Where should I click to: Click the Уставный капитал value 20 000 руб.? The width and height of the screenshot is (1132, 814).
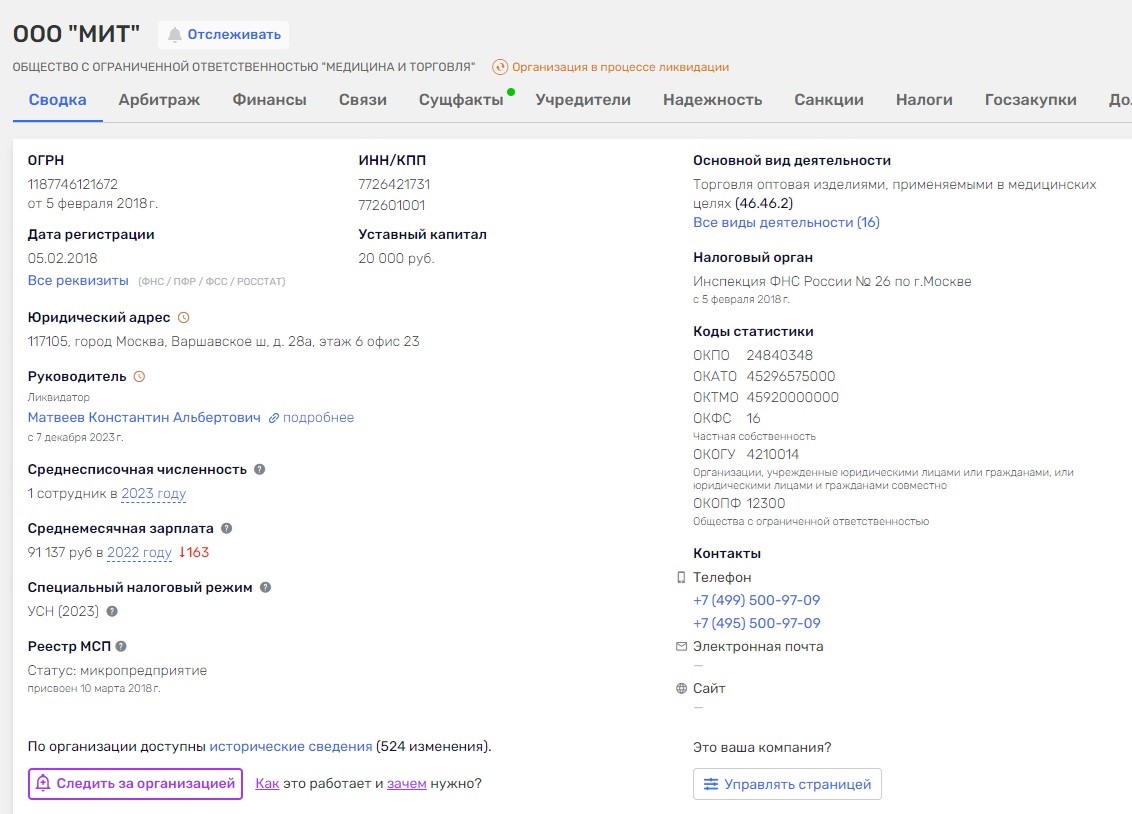pyautogui.click(x=396, y=258)
